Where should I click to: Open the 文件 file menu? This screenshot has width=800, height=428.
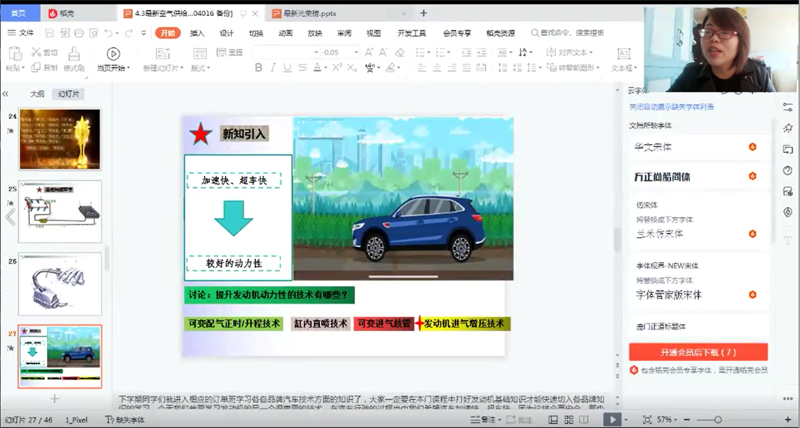[22, 33]
